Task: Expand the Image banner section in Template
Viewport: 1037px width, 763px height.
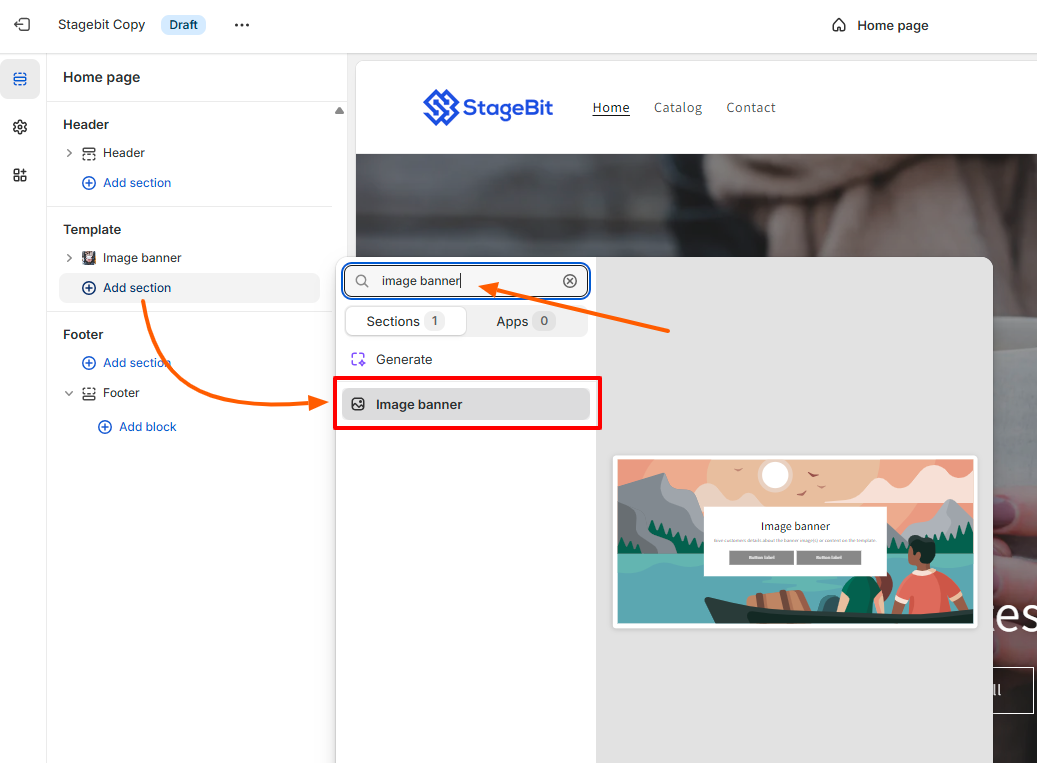Action: [x=69, y=258]
